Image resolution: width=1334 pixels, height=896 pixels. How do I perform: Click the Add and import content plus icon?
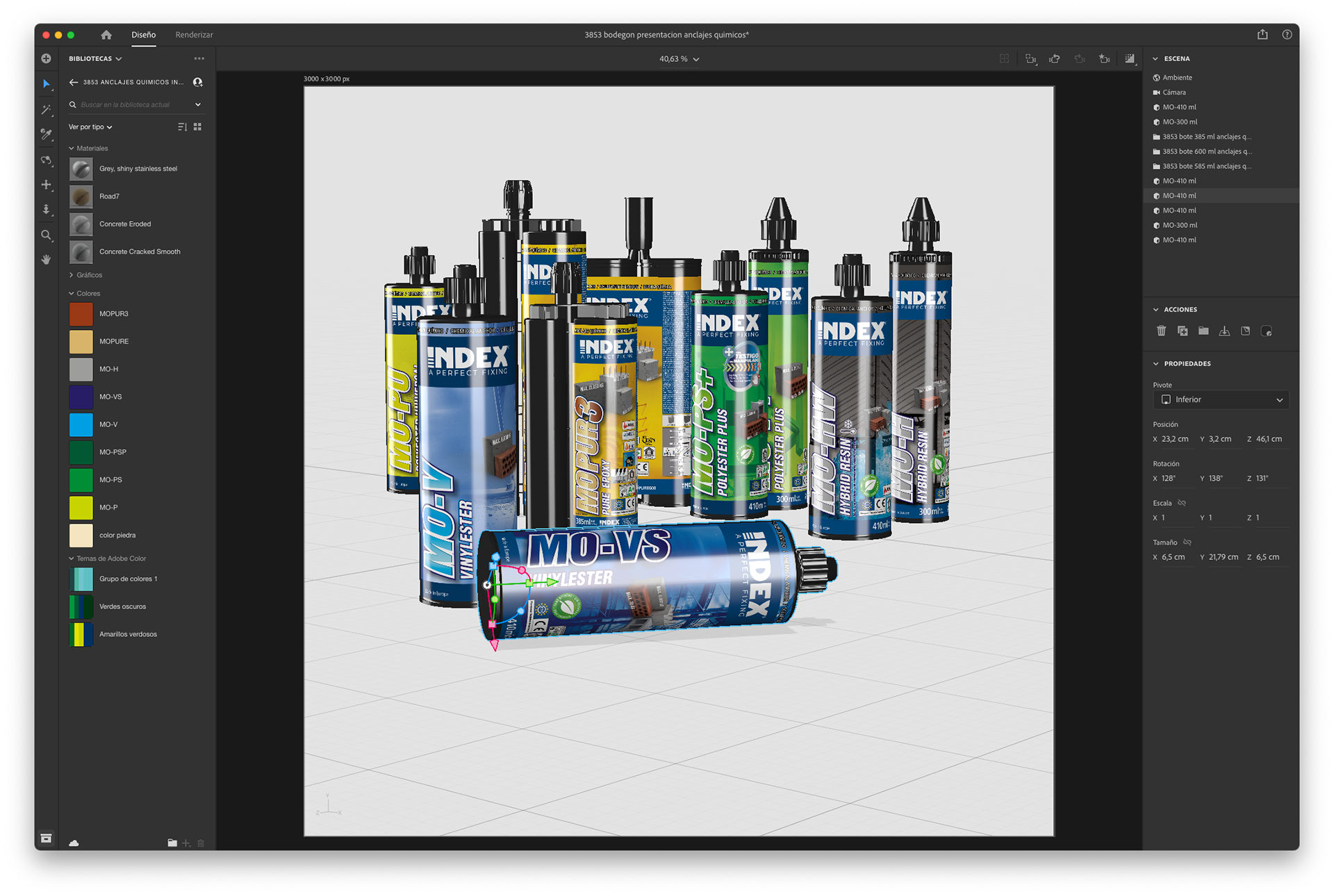click(x=47, y=58)
